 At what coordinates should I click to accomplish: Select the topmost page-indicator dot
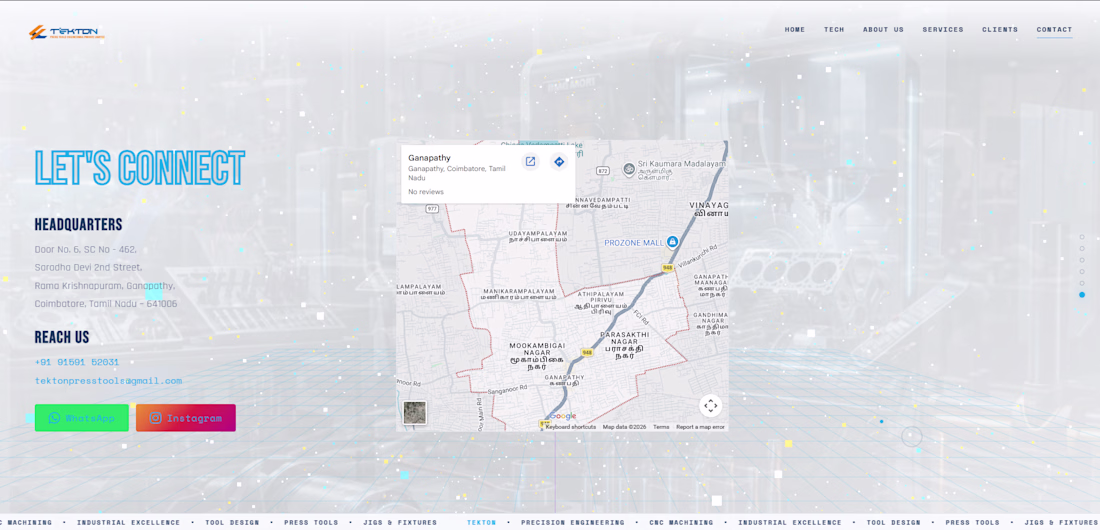tap(1082, 237)
